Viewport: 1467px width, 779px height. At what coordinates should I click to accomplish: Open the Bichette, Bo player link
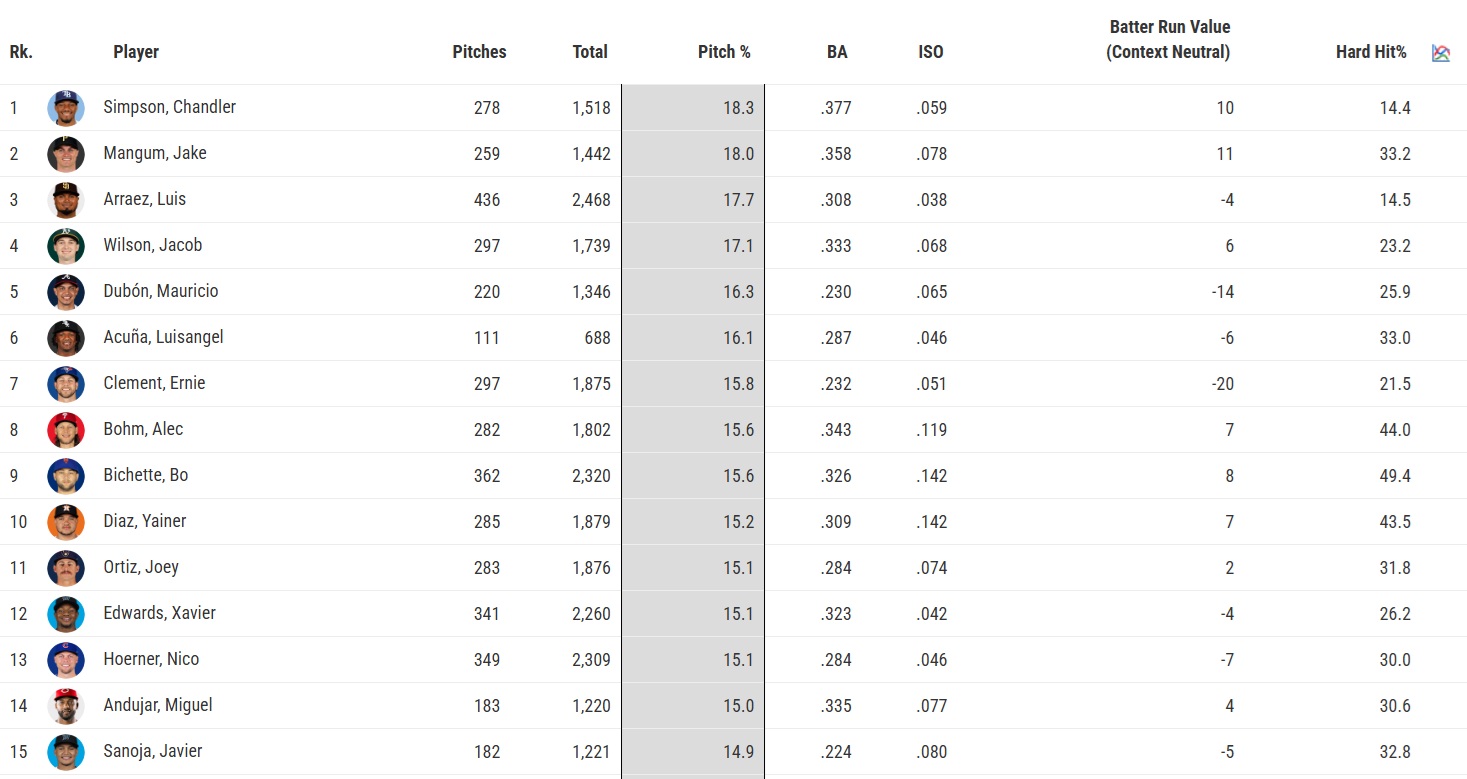[146, 475]
